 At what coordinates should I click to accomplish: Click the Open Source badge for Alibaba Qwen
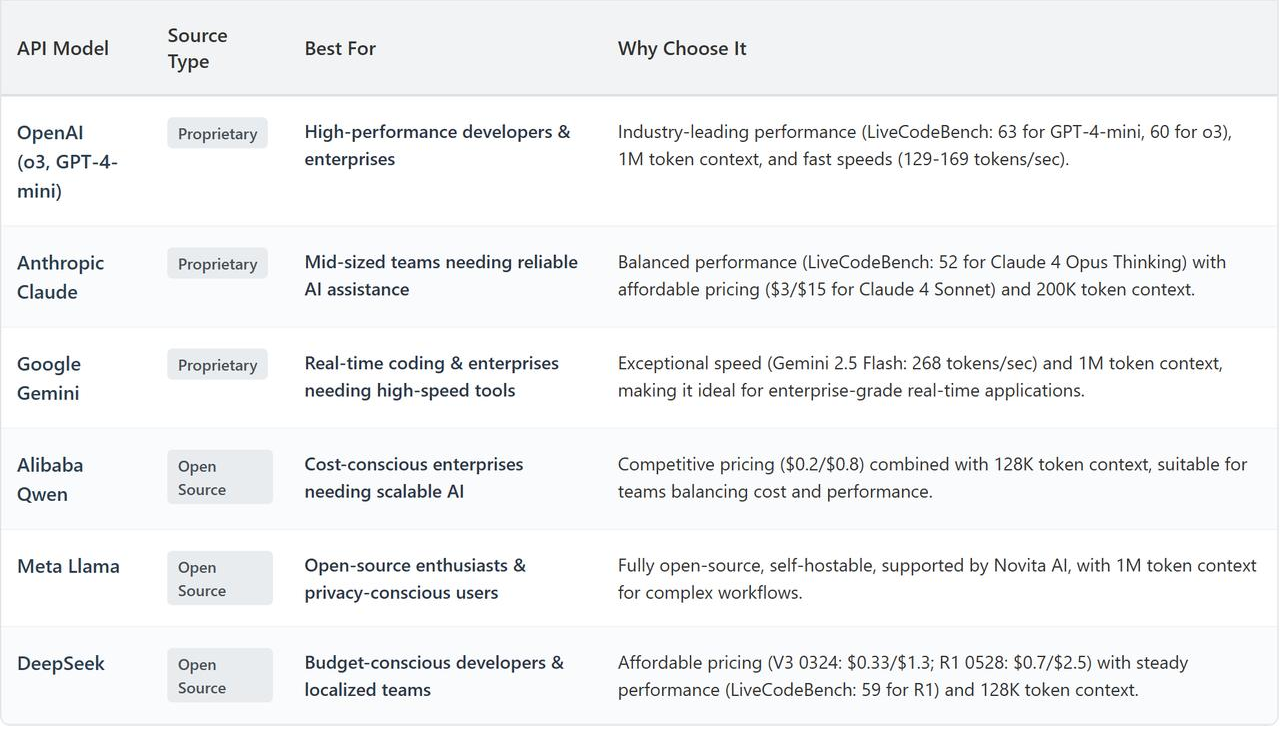pyautogui.click(x=220, y=477)
